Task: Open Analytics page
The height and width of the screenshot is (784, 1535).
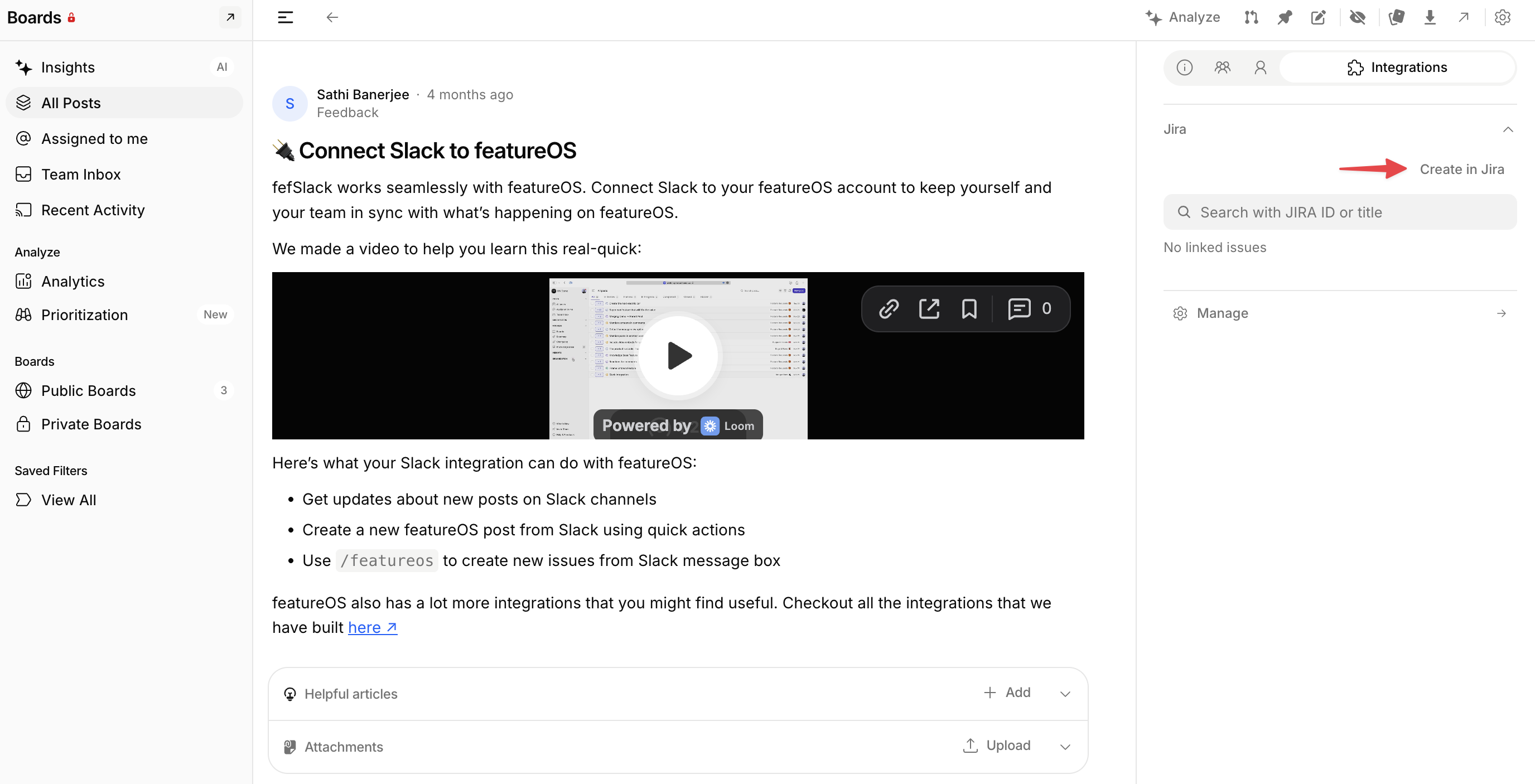Action: pos(124,281)
